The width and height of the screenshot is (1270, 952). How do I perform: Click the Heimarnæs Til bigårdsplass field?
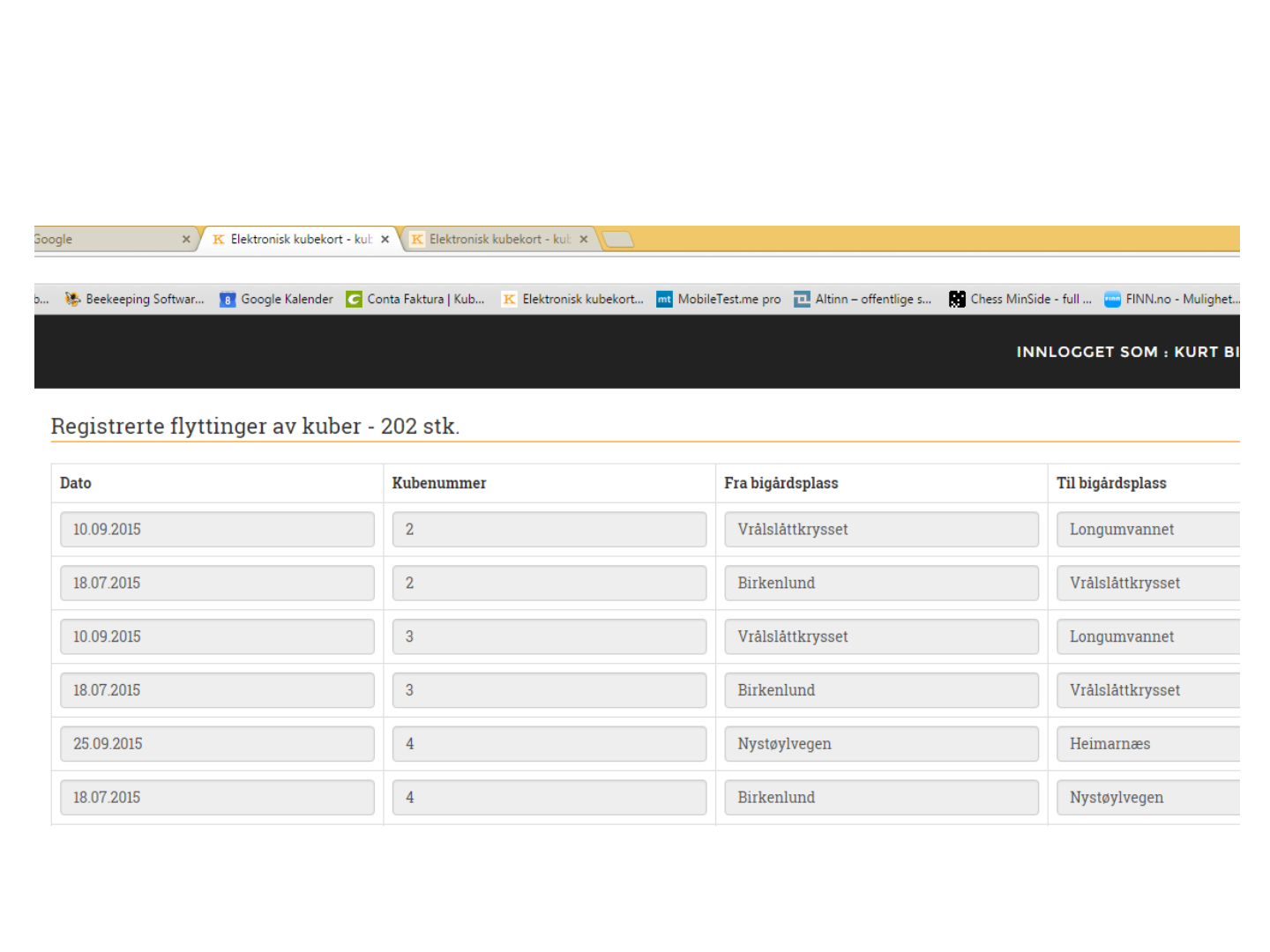click(1148, 744)
